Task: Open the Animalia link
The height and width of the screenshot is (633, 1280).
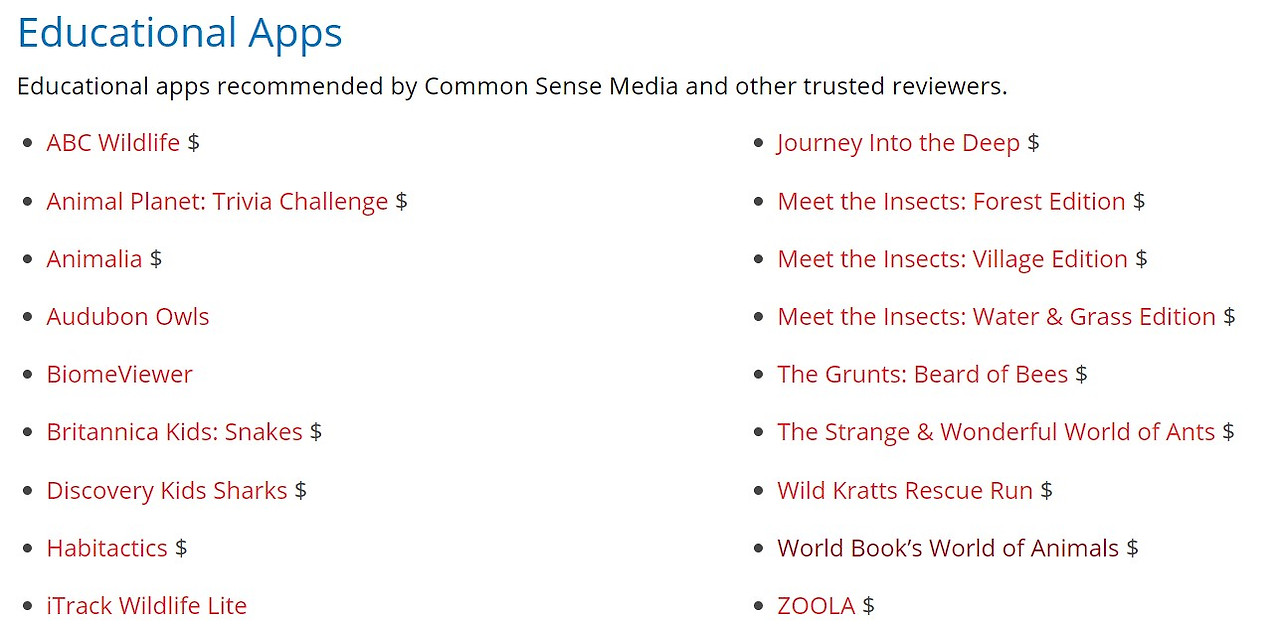Action: pyautogui.click(x=94, y=259)
